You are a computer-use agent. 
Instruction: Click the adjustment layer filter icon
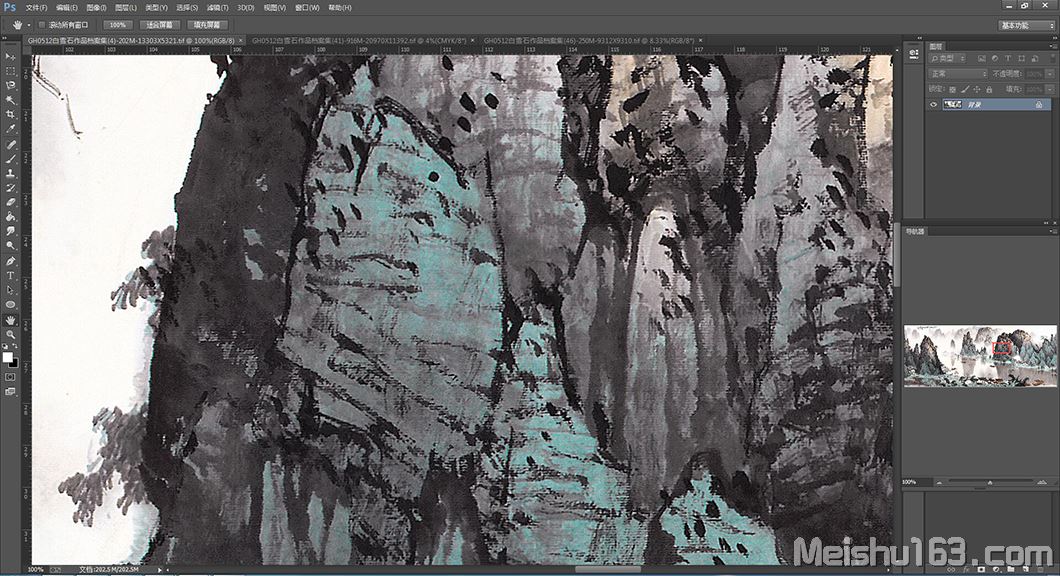(x=994, y=59)
